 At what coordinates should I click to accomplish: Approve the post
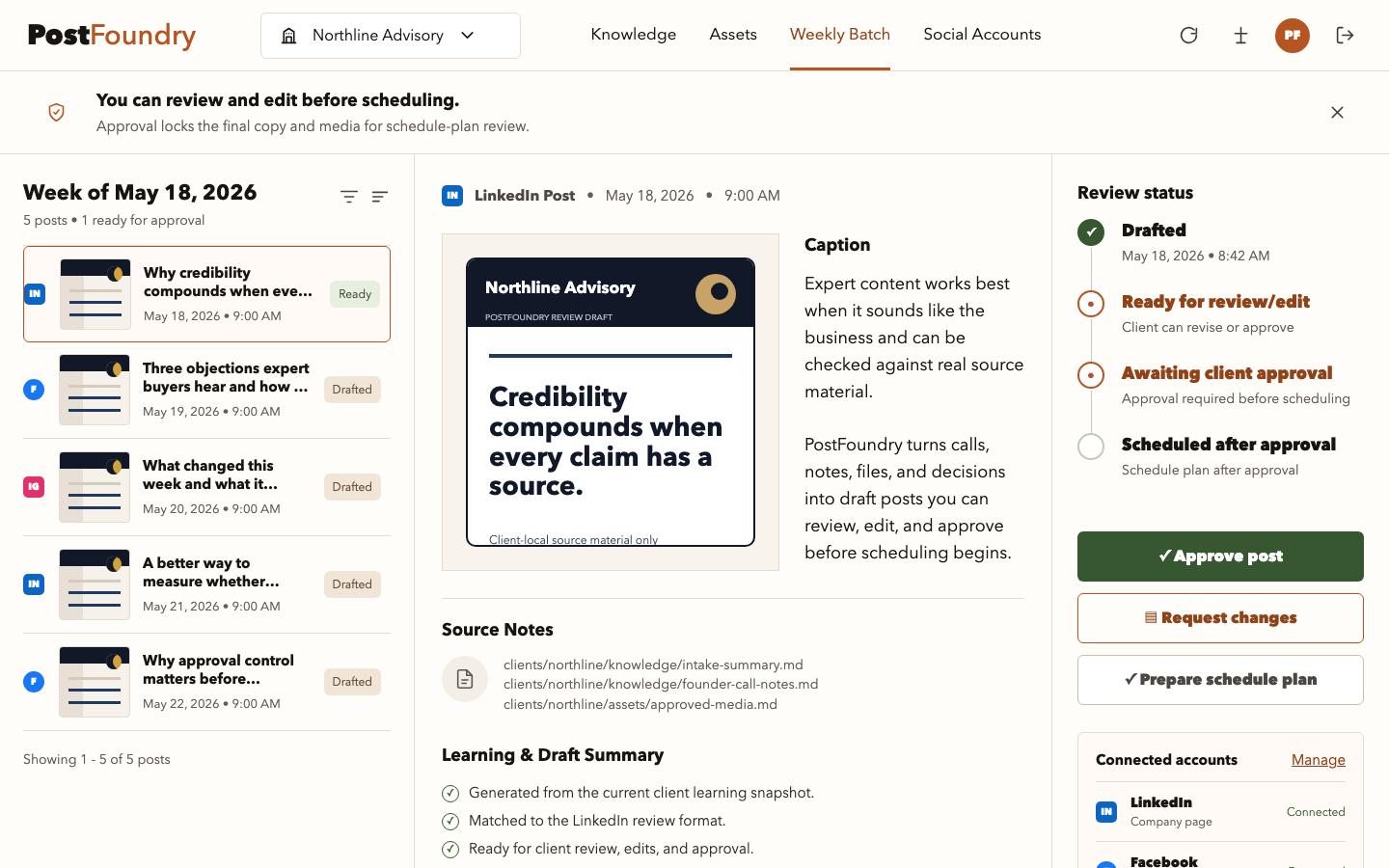click(x=1220, y=556)
